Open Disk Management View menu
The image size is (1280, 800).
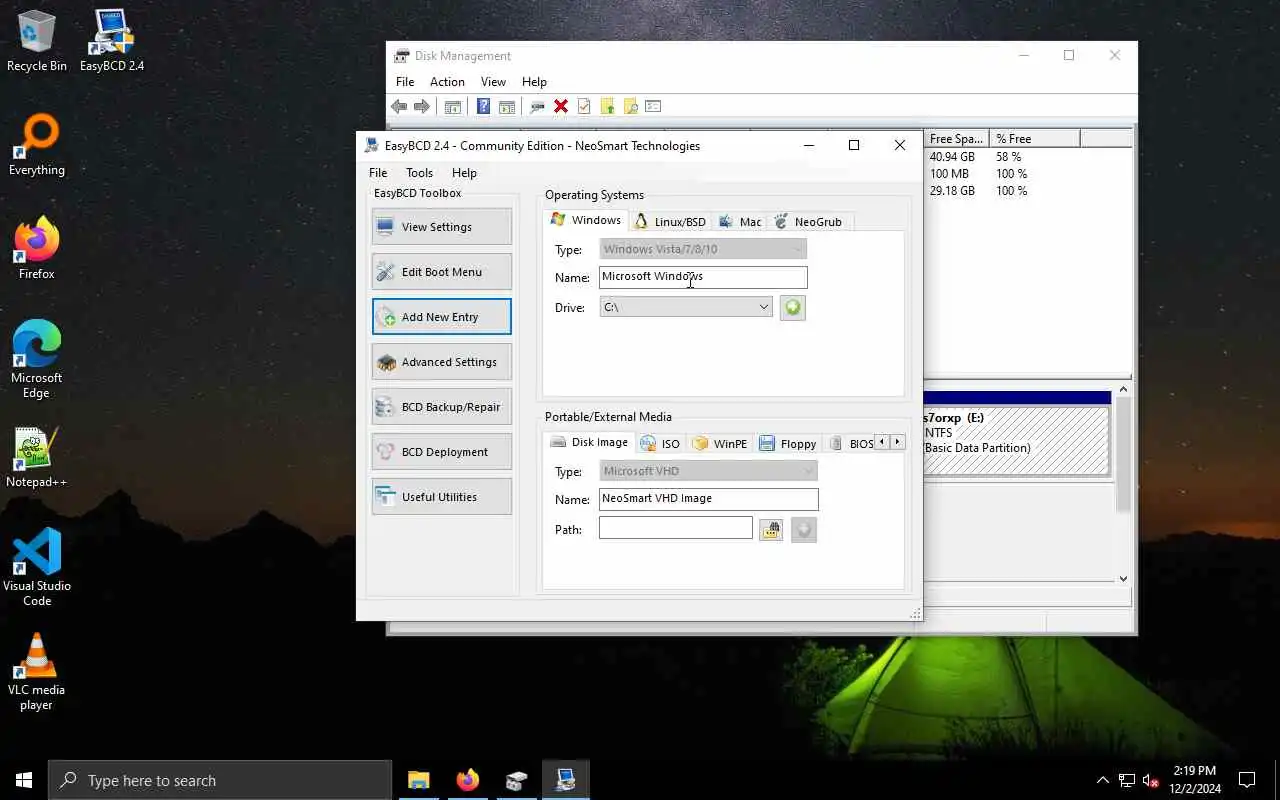click(493, 82)
